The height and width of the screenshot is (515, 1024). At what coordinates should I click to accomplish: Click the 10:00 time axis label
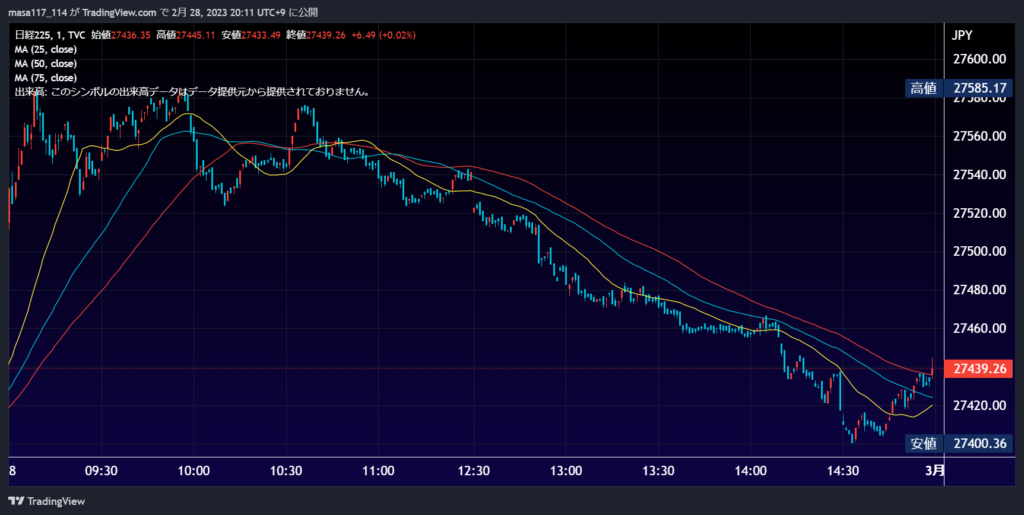(x=194, y=471)
